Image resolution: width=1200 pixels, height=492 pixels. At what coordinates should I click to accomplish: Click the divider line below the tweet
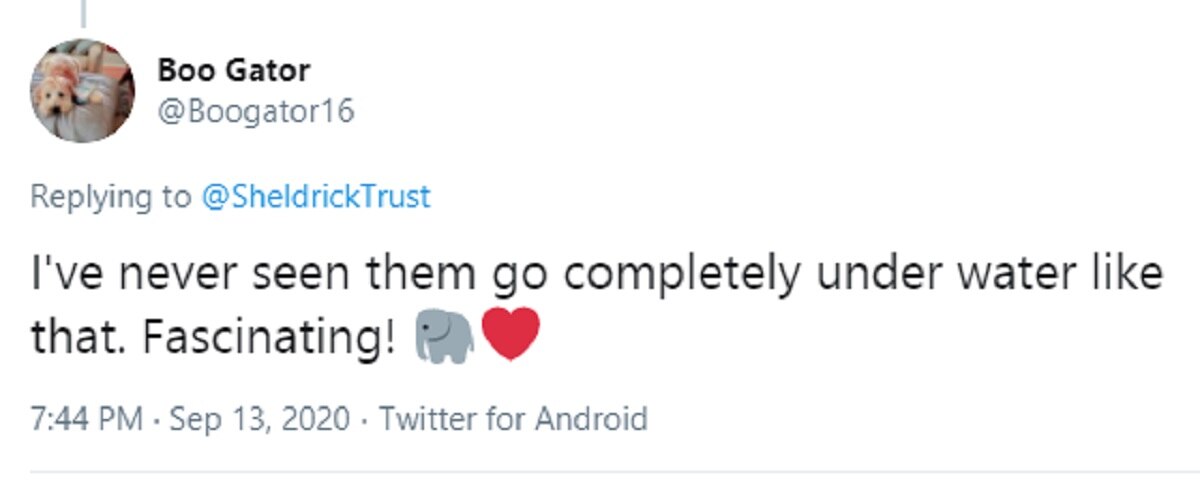click(x=600, y=472)
